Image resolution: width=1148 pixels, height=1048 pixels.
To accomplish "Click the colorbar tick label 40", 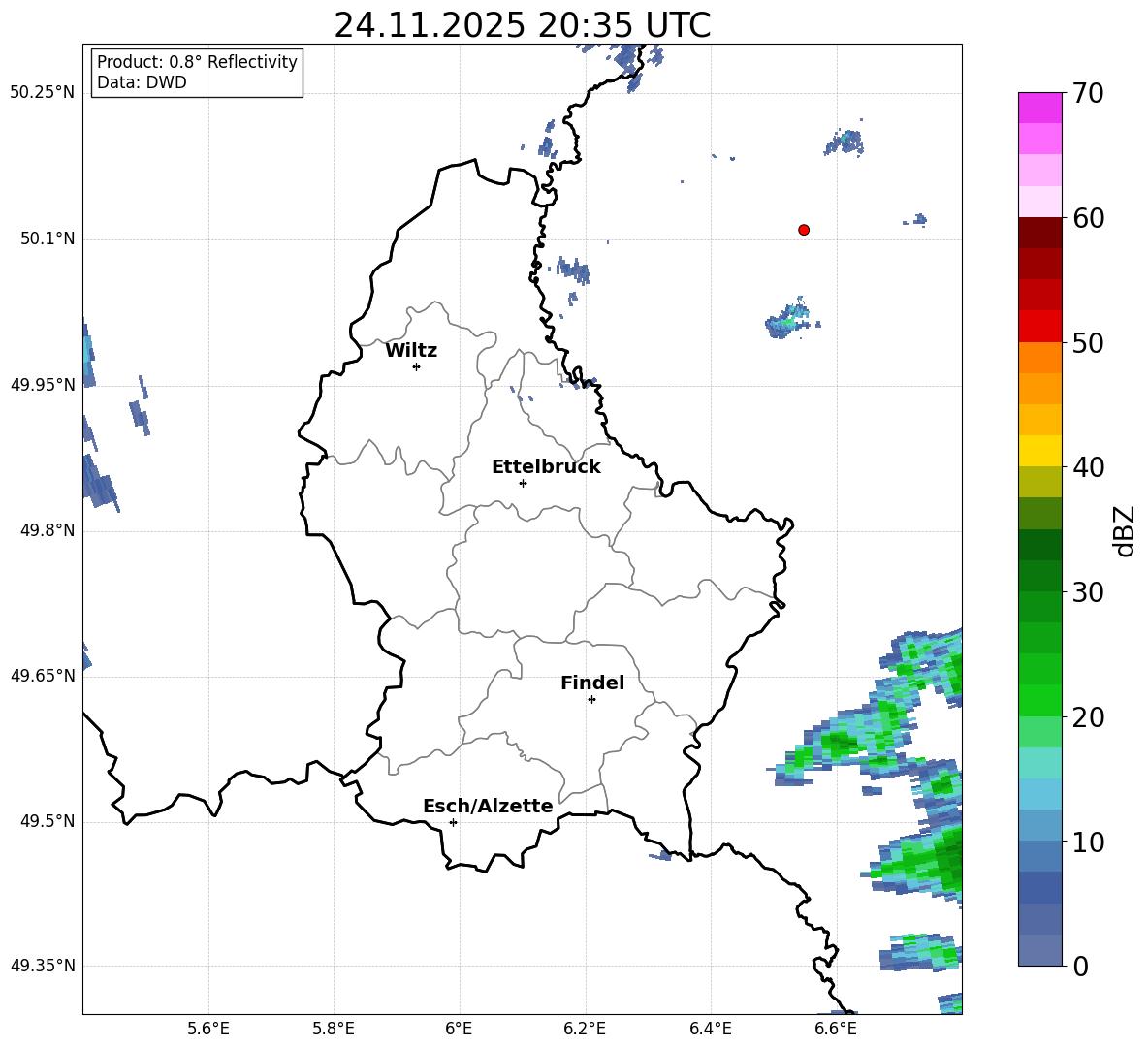I will [x=1088, y=467].
